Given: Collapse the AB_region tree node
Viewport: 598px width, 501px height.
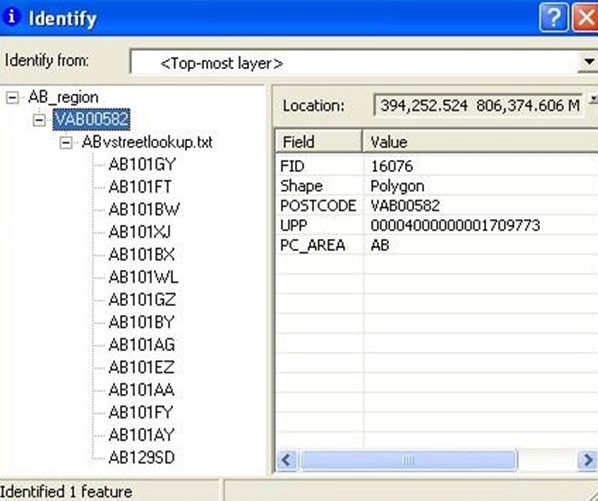Looking at the screenshot, I should coord(12,98).
